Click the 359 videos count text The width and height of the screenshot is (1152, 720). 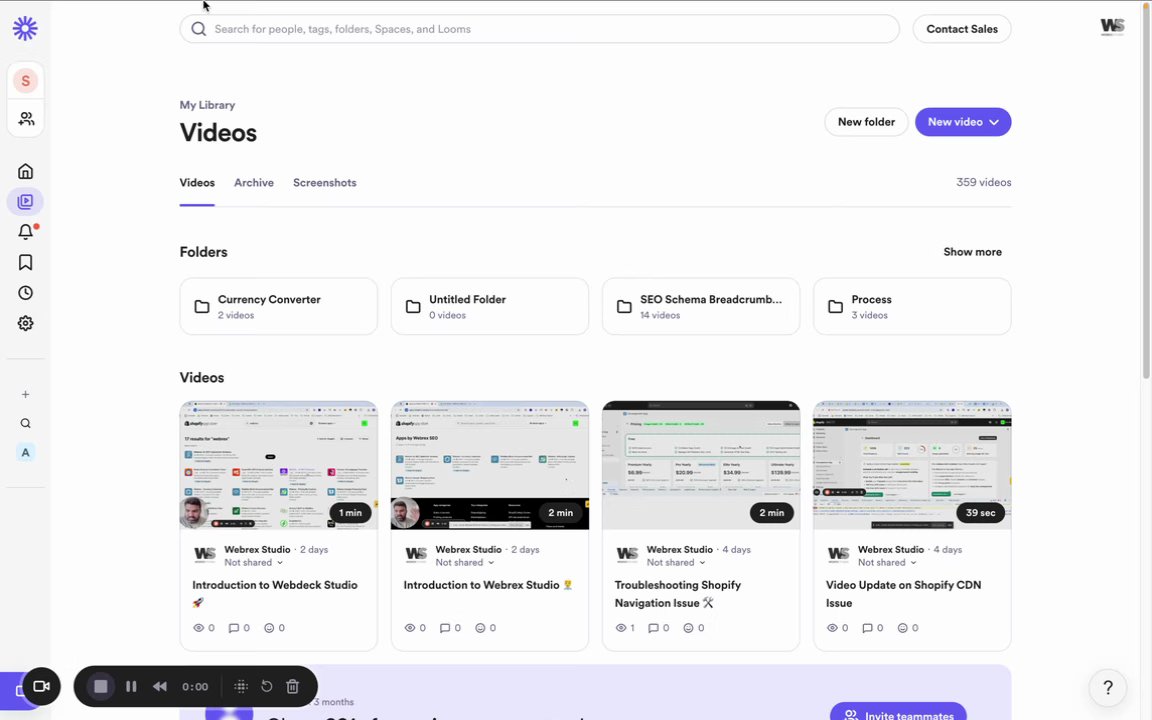coord(983,182)
